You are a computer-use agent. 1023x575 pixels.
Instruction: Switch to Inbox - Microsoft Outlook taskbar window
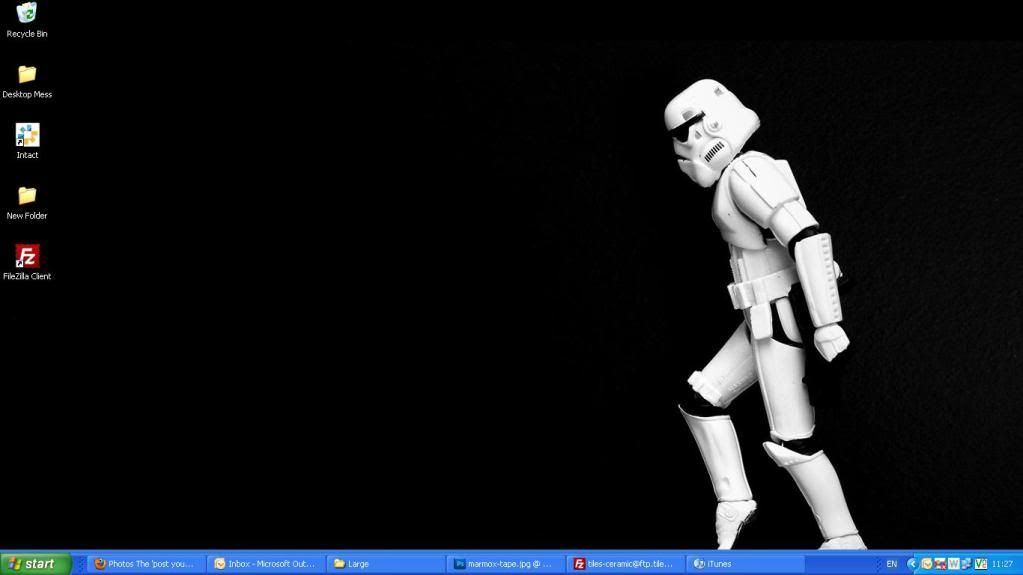click(266, 564)
